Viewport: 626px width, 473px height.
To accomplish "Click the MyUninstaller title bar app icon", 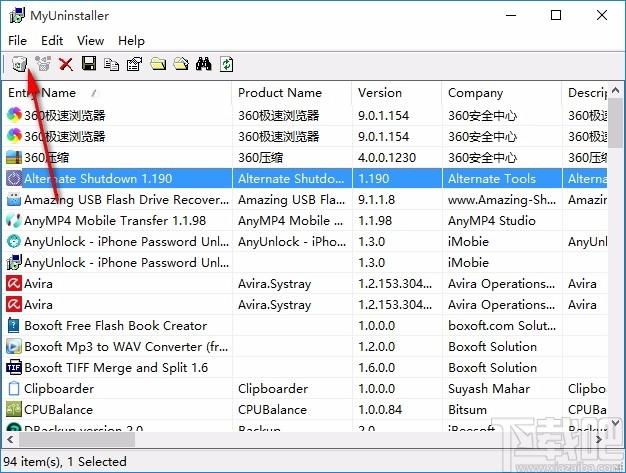I will point(17,16).
